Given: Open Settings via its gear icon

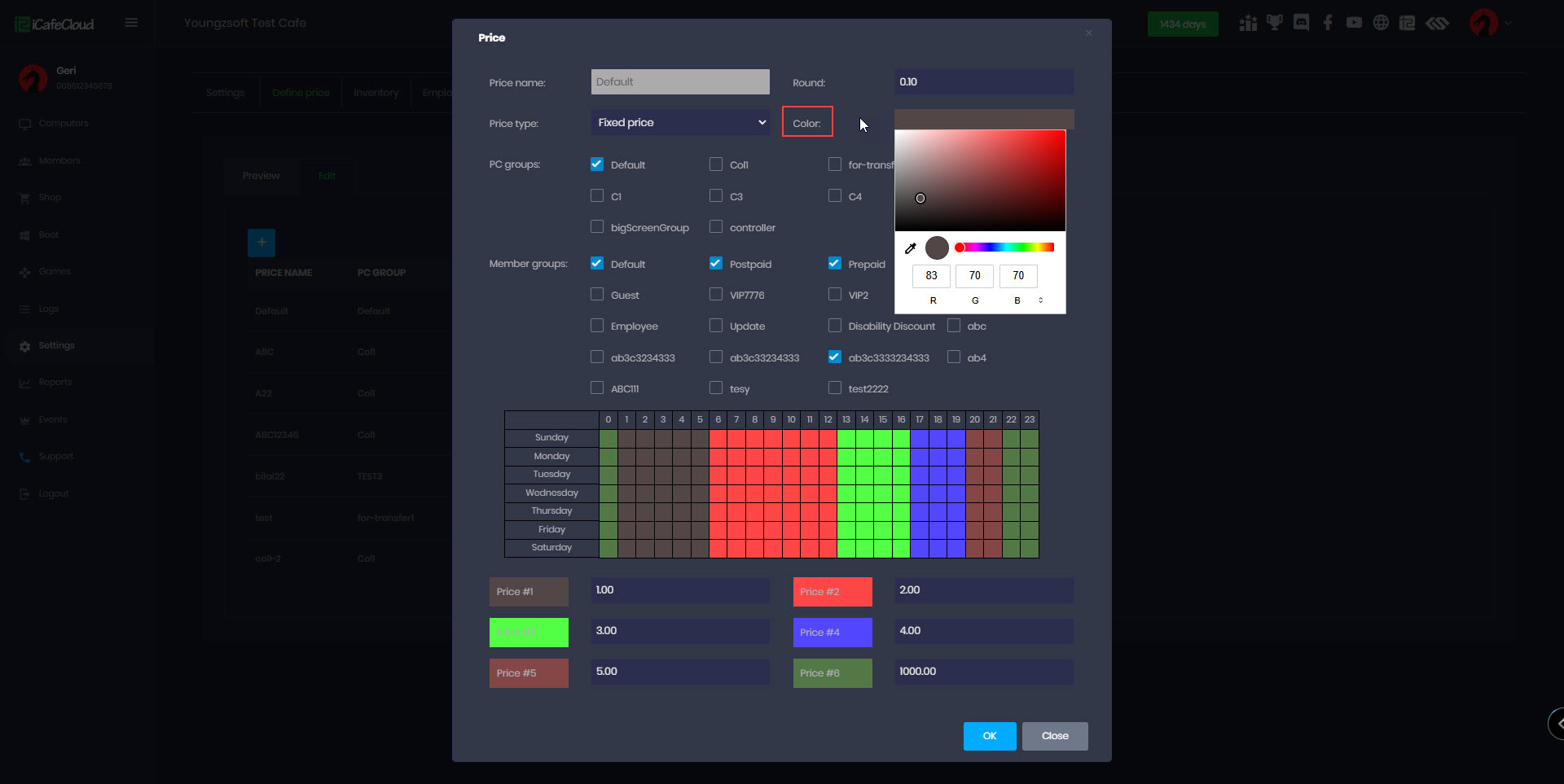Looking at the screenshot, I should pyautogui.click(x=24, y=346).
